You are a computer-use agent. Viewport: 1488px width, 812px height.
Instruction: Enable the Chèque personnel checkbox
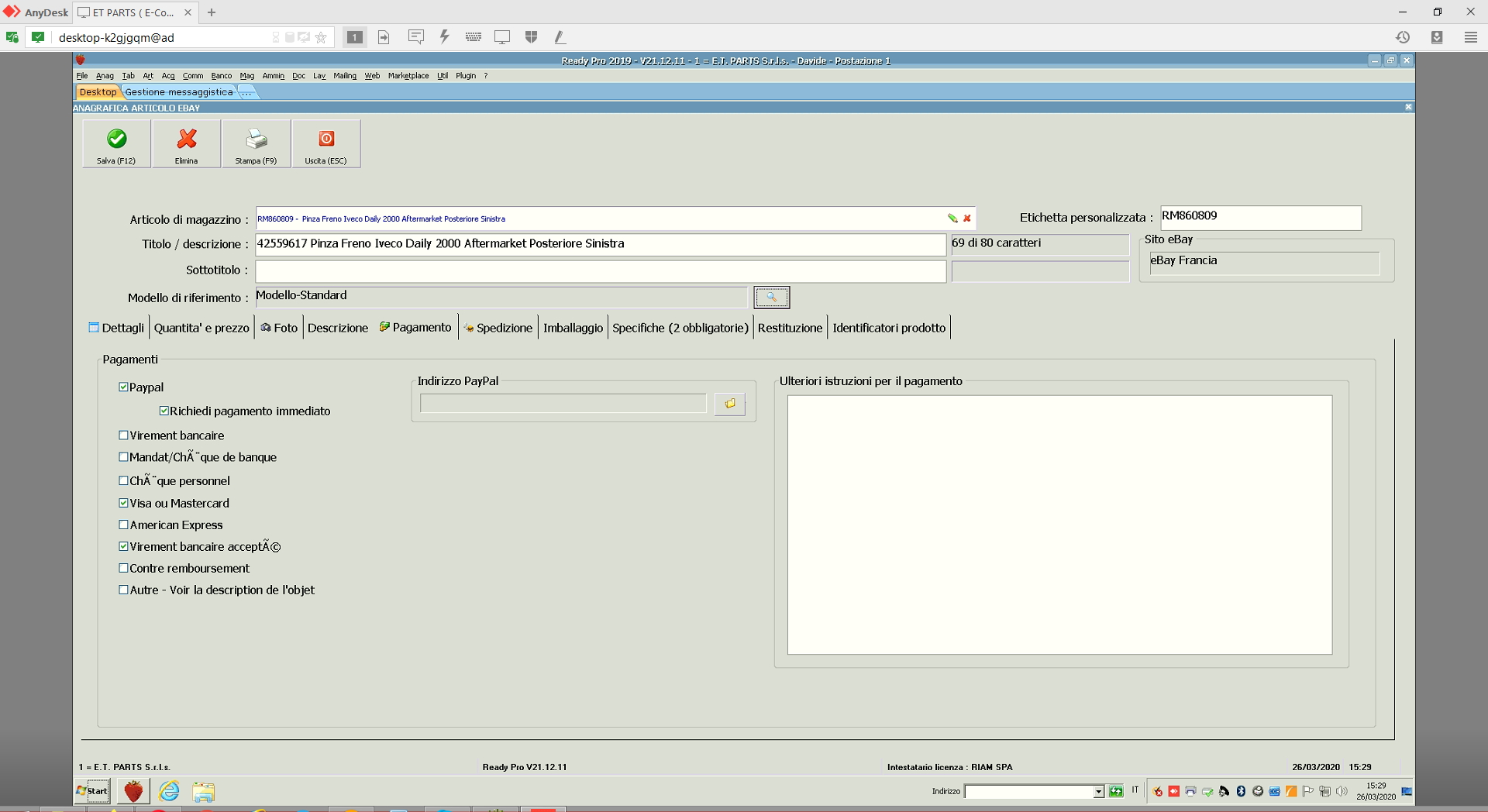[123, 480]
